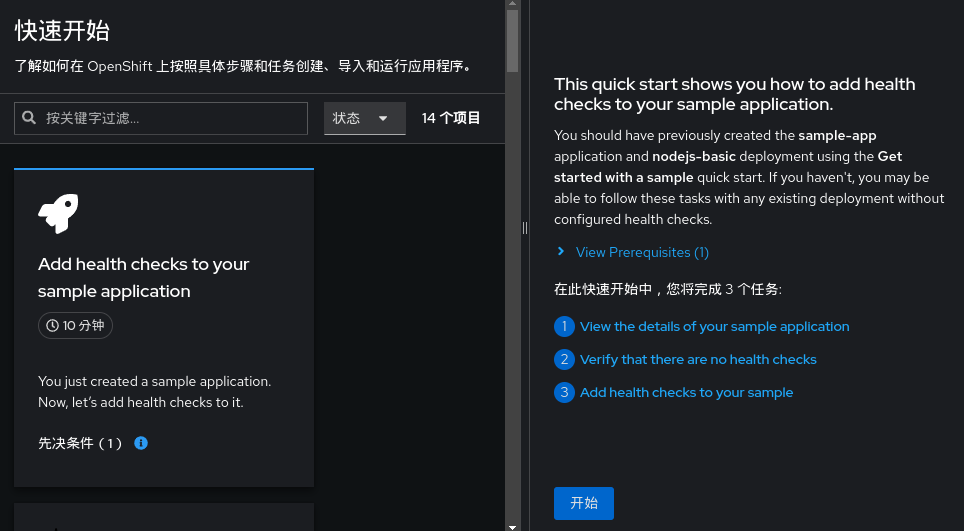964x531 pixels.
Task: Open task 'Verify that there are no health checks'
Action: pos(698,360)
